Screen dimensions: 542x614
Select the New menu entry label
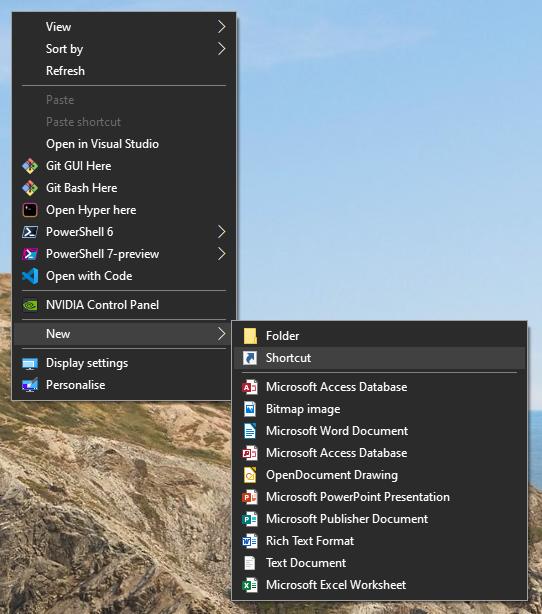[x=58, y=334]
